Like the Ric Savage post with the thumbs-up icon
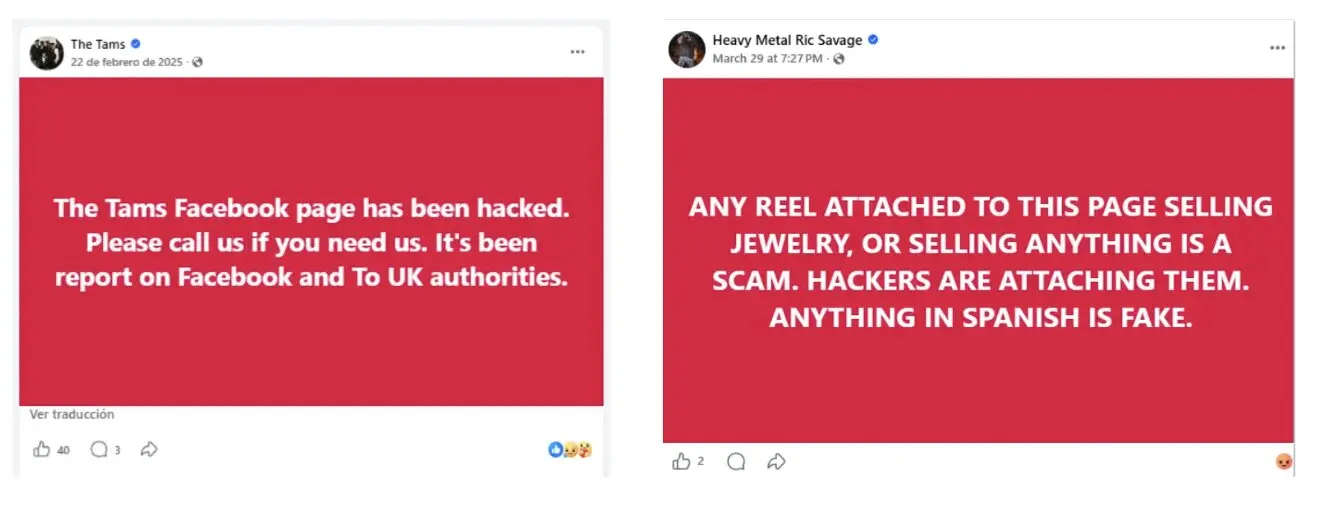 (x=681, y=461)
